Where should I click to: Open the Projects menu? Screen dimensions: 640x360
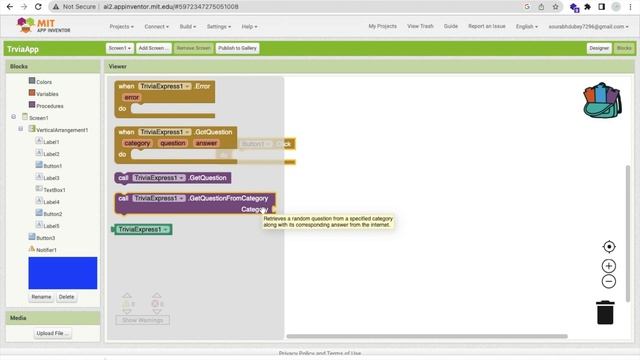(121, 27)
